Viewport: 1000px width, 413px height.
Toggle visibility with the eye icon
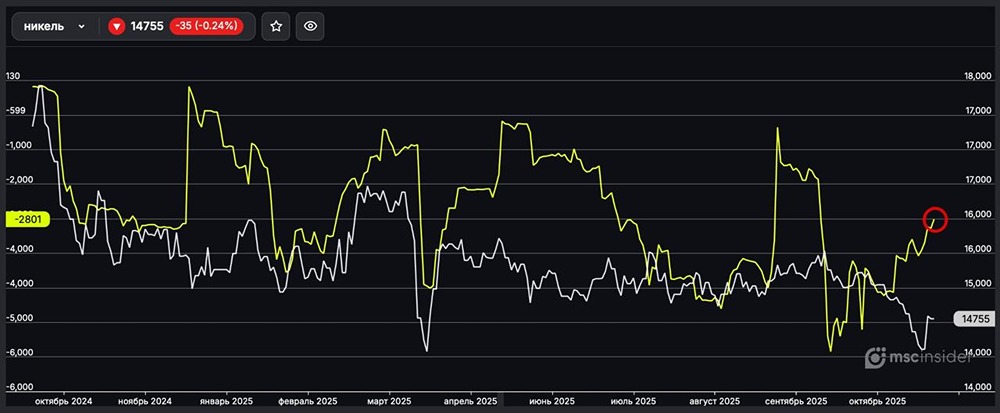(x=310, y=26)
